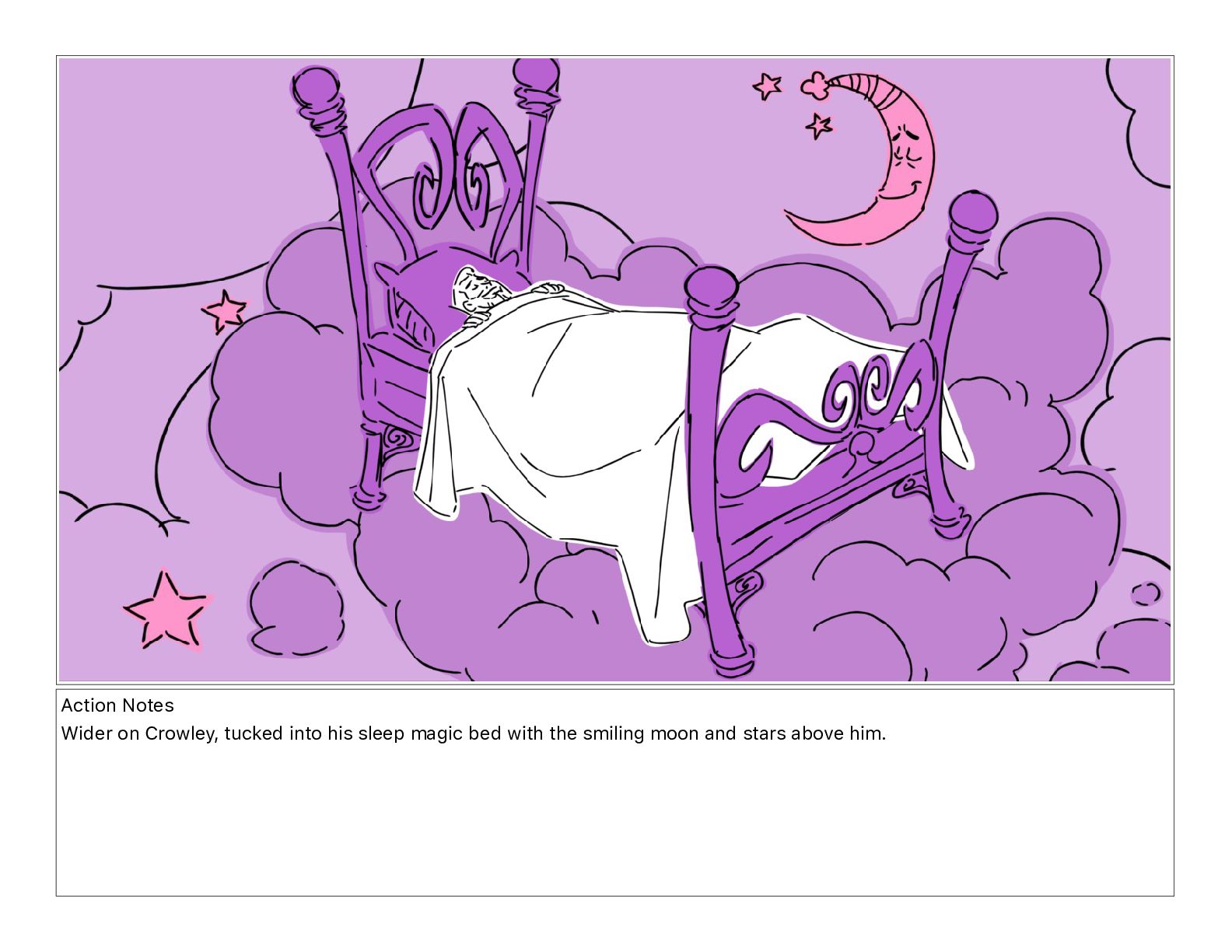Image resolution: width=1232 pixels, height=952 pixels.
Task: Click the top left headboard post knob
Action: click(316, 86)
